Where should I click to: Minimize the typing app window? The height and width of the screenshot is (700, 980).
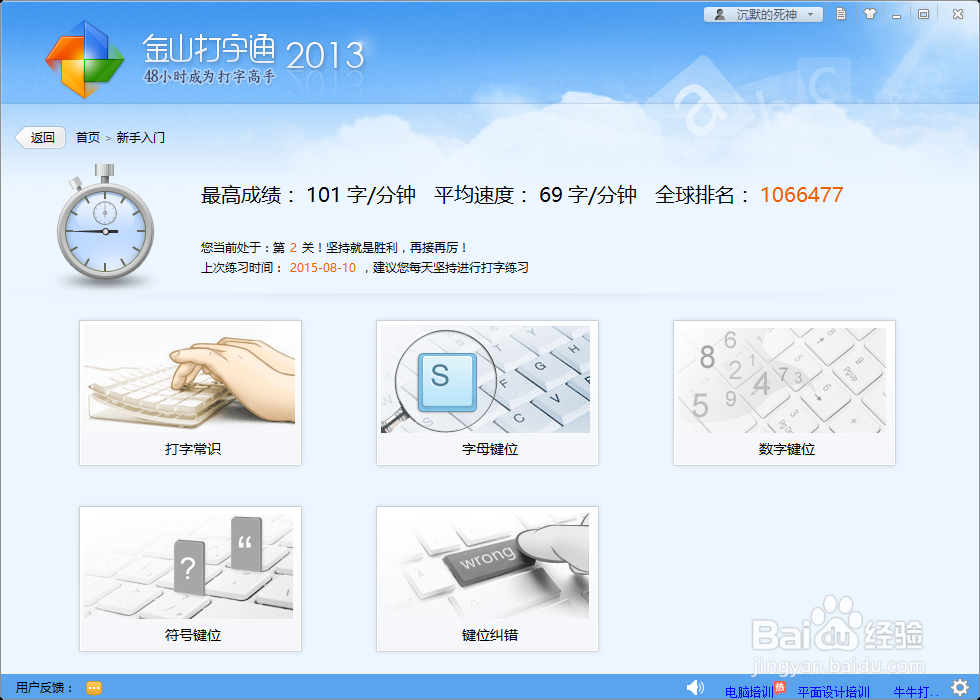[896, 15]
